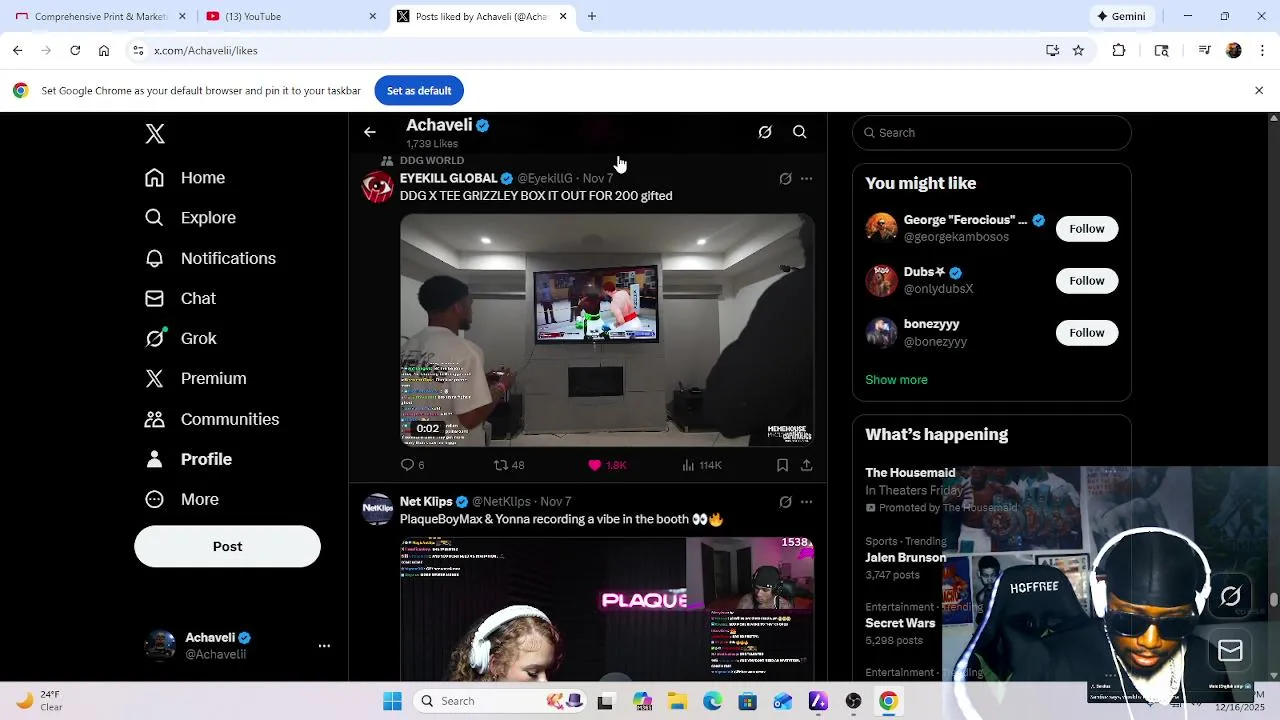1280x720 pixels.
Task: Open the Chrome three-dot menu
Action: pyautogui.click(x=1262, y=50)
